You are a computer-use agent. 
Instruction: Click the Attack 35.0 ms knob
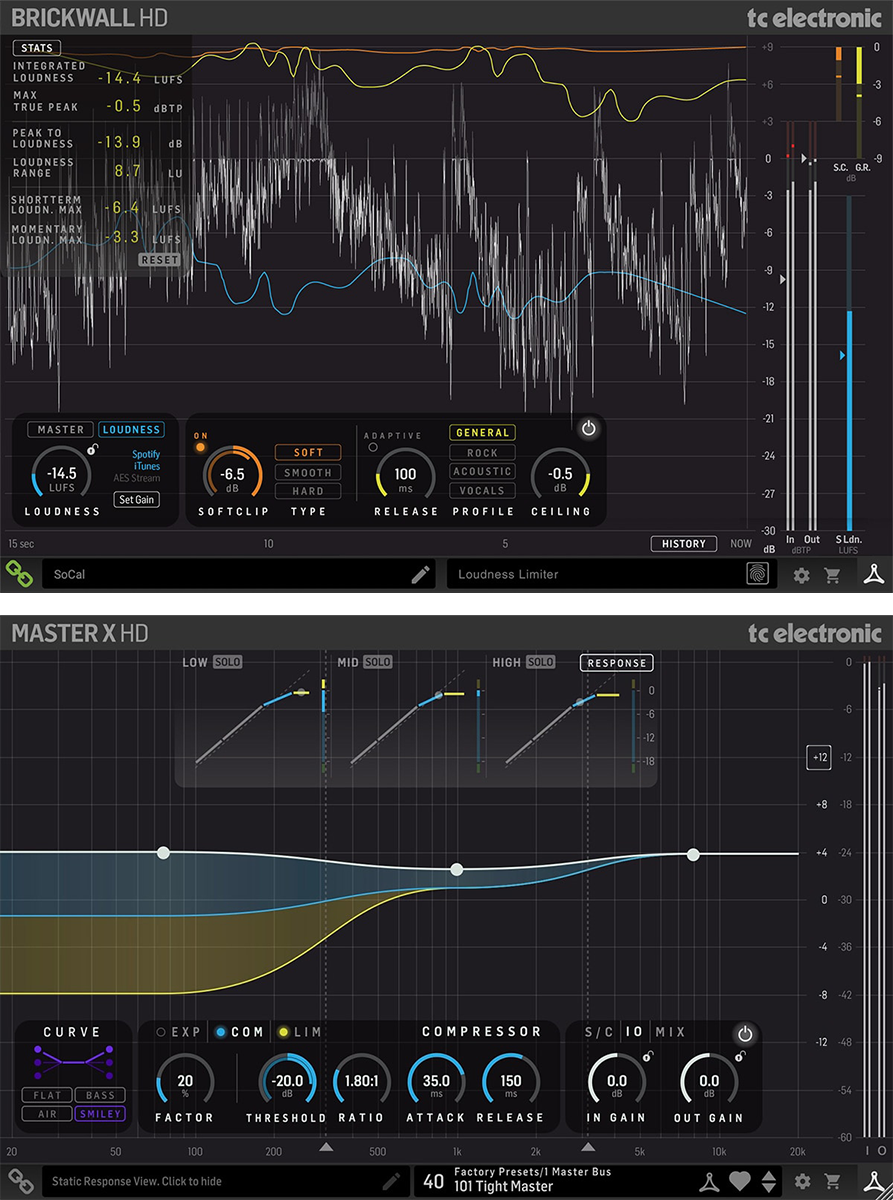pyautogui.click(x=436, y=1082)
